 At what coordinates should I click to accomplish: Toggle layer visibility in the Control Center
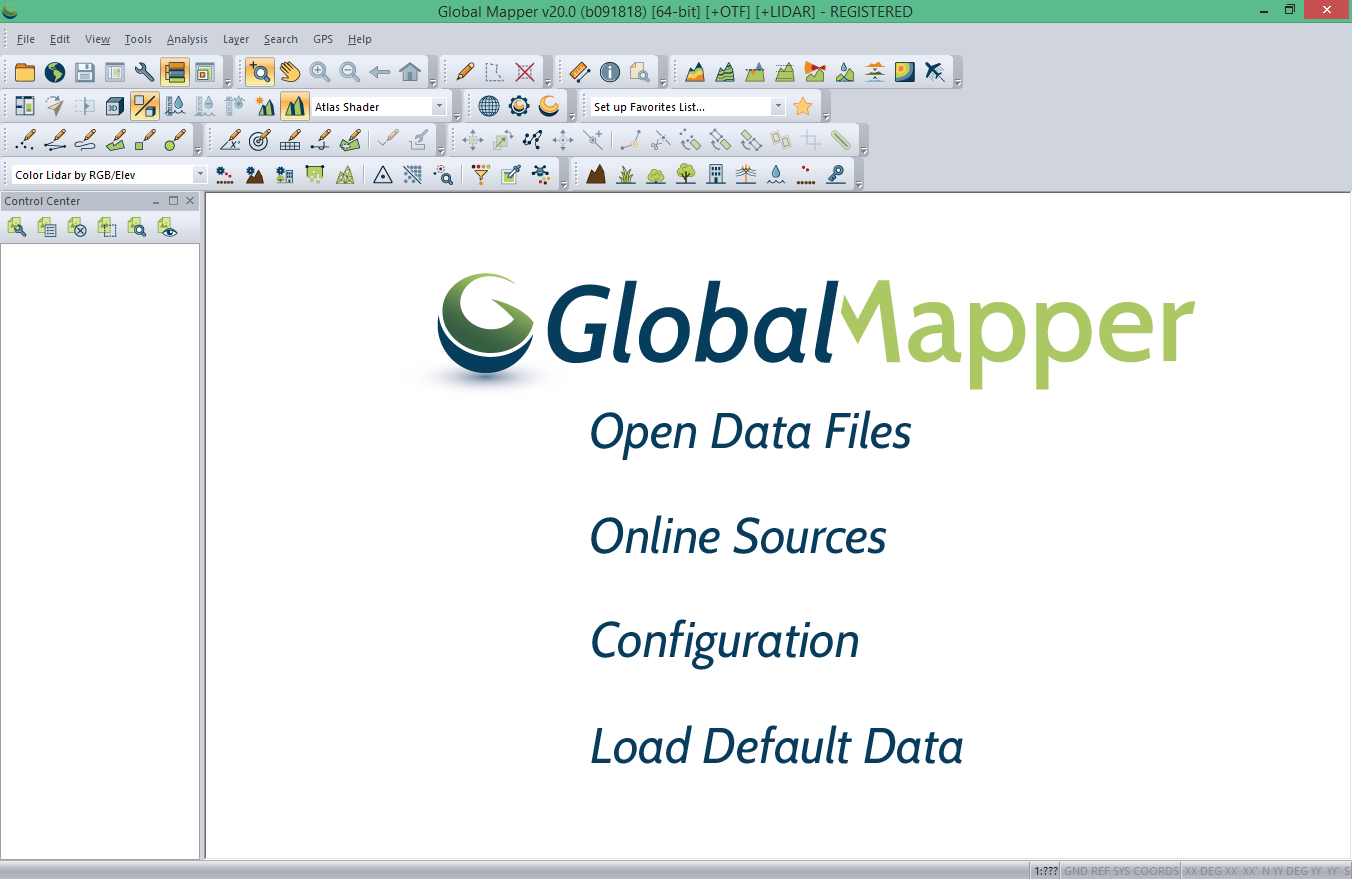168,228
